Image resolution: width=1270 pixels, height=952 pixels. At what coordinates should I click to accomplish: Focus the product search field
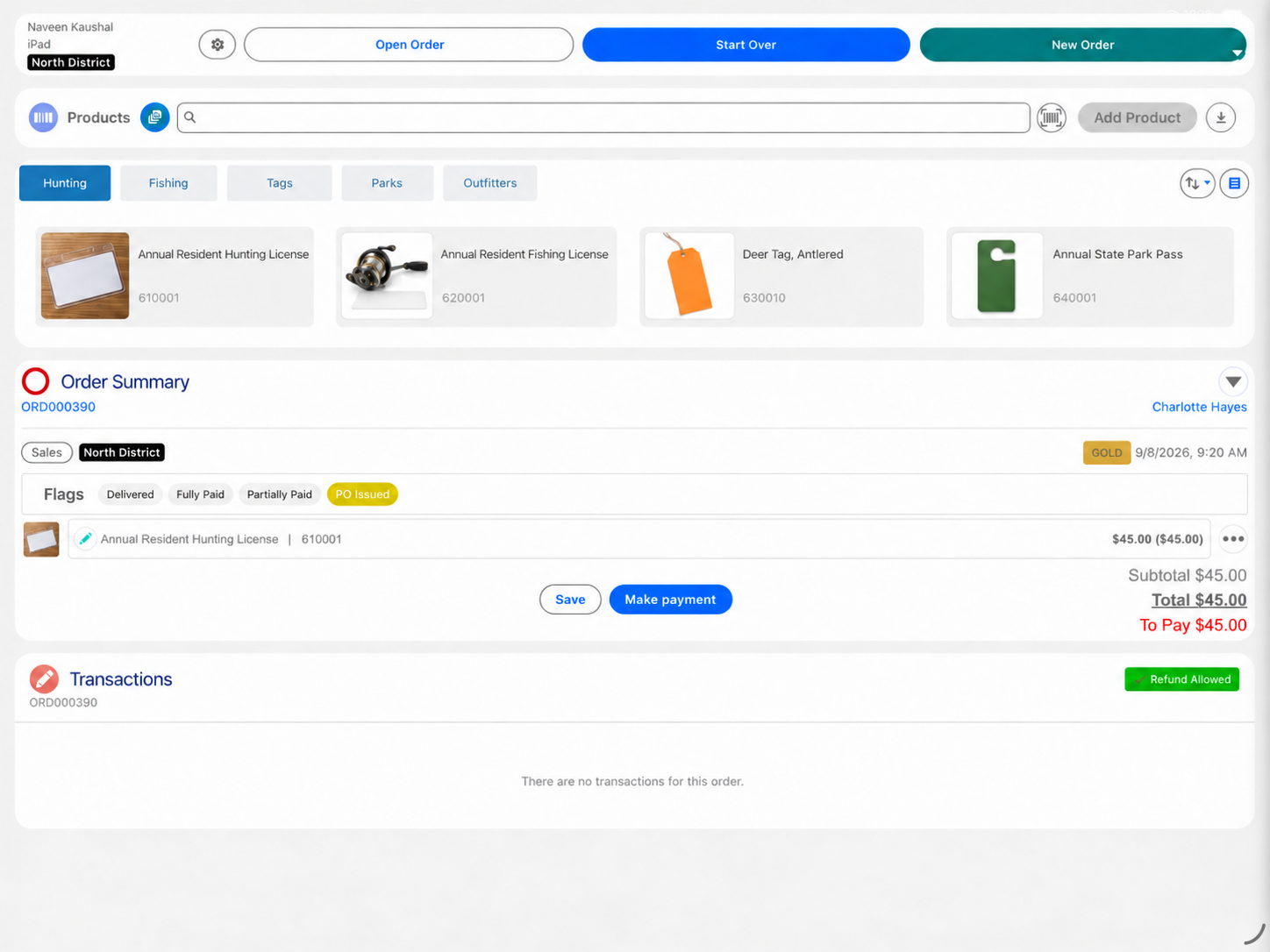pyautogui.click(x=603, y=117)
